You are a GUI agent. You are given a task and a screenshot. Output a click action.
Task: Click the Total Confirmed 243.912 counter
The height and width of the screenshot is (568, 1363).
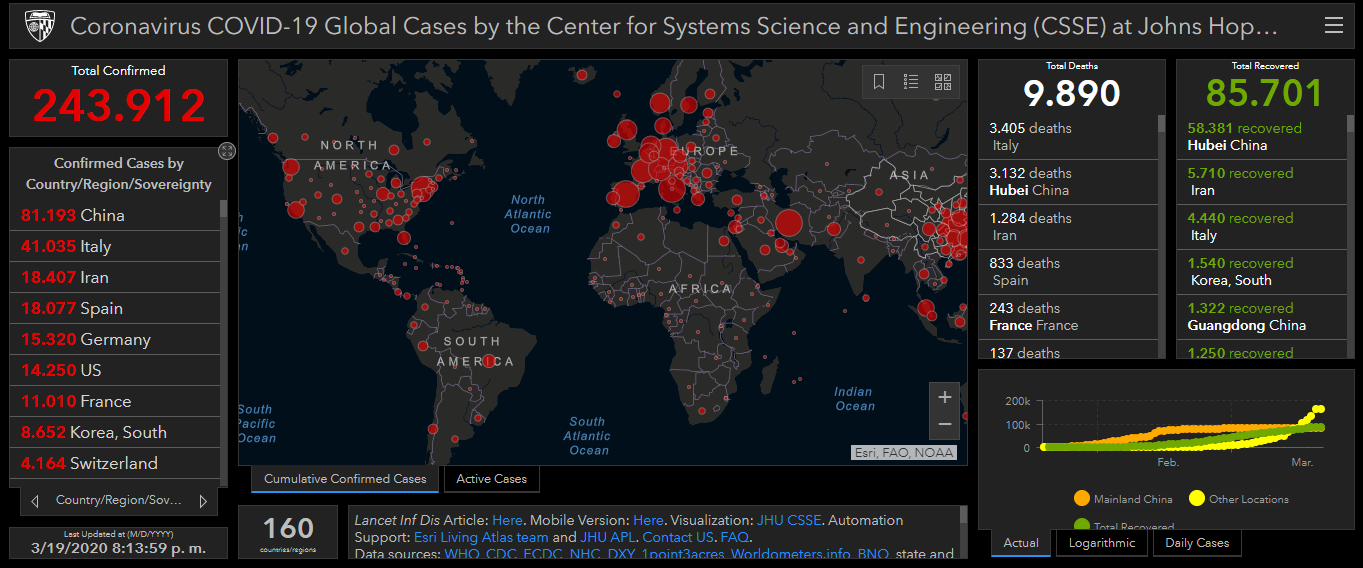118,97
